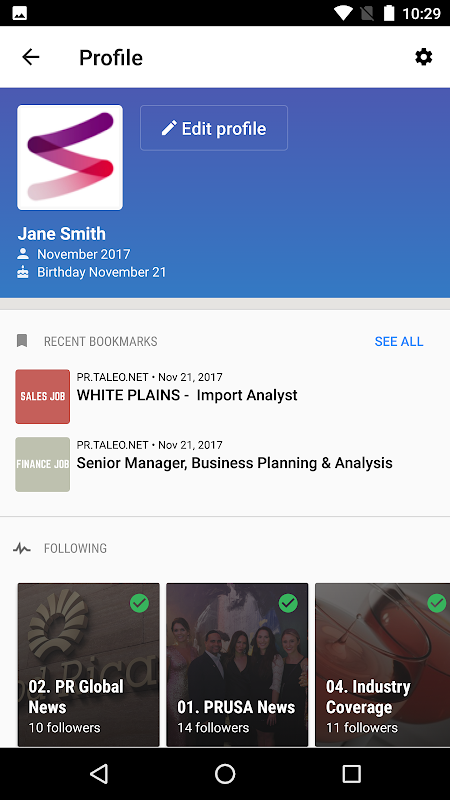Tap the Wi-Fi icon in status bar
This screenshot has height=800, width=450.
pos(343,13)
